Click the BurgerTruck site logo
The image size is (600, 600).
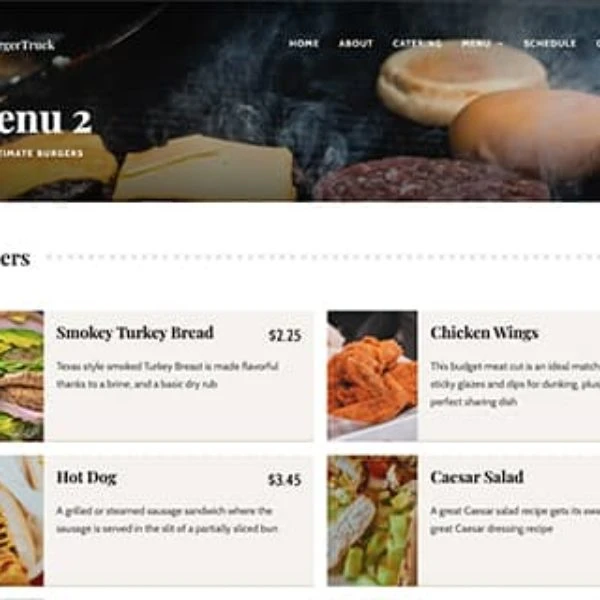(27, 45)
